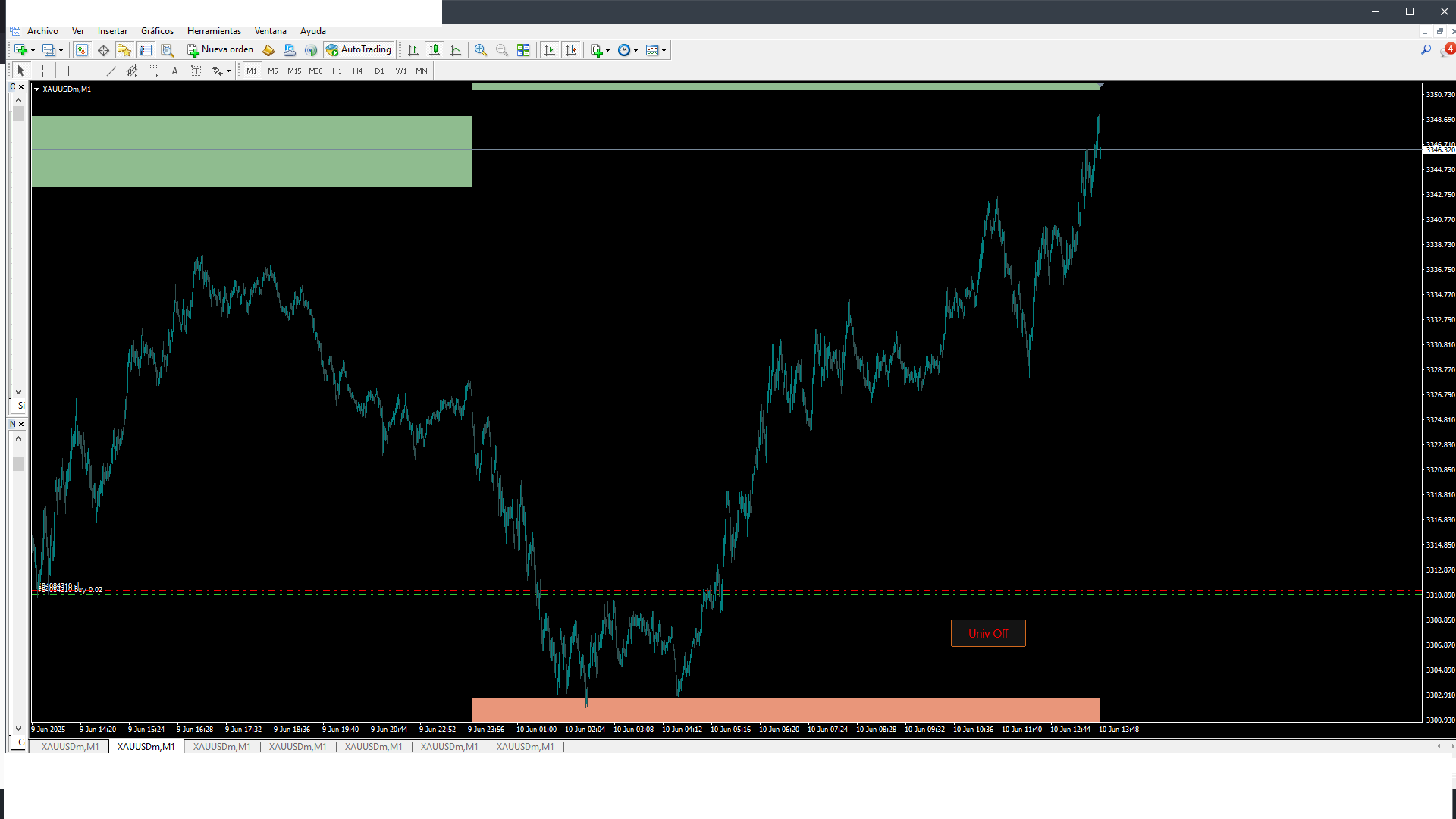Switch to the third XAUUSDm,M1 chart tab
This screenshot has width=1456, height=819.
[x=221, y=747]
